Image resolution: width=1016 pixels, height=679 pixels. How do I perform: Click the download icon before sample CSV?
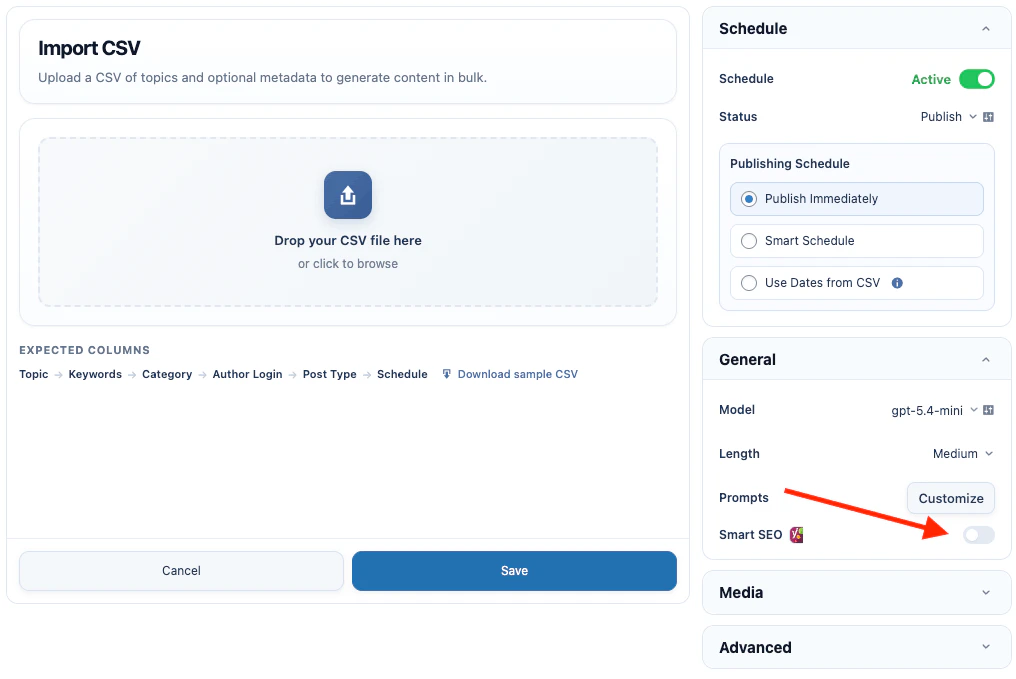click(446, 374)
